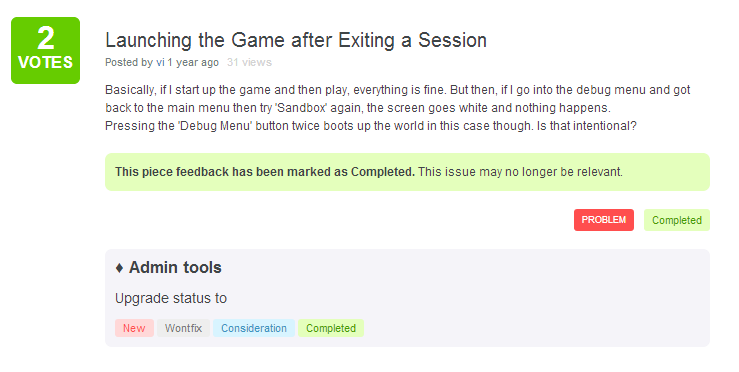Click the large vote number 2
Viewport: 739px width, 372px height.
coord(46,38)
